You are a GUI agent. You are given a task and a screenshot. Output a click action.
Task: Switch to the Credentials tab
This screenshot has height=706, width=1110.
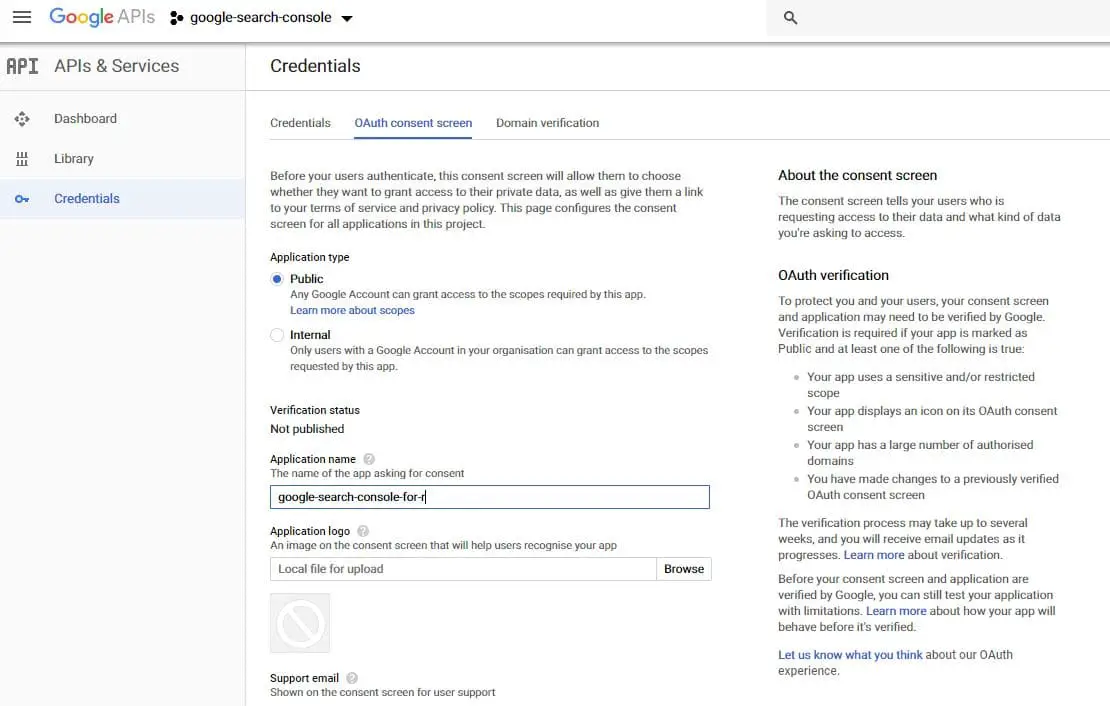(300, 123)
